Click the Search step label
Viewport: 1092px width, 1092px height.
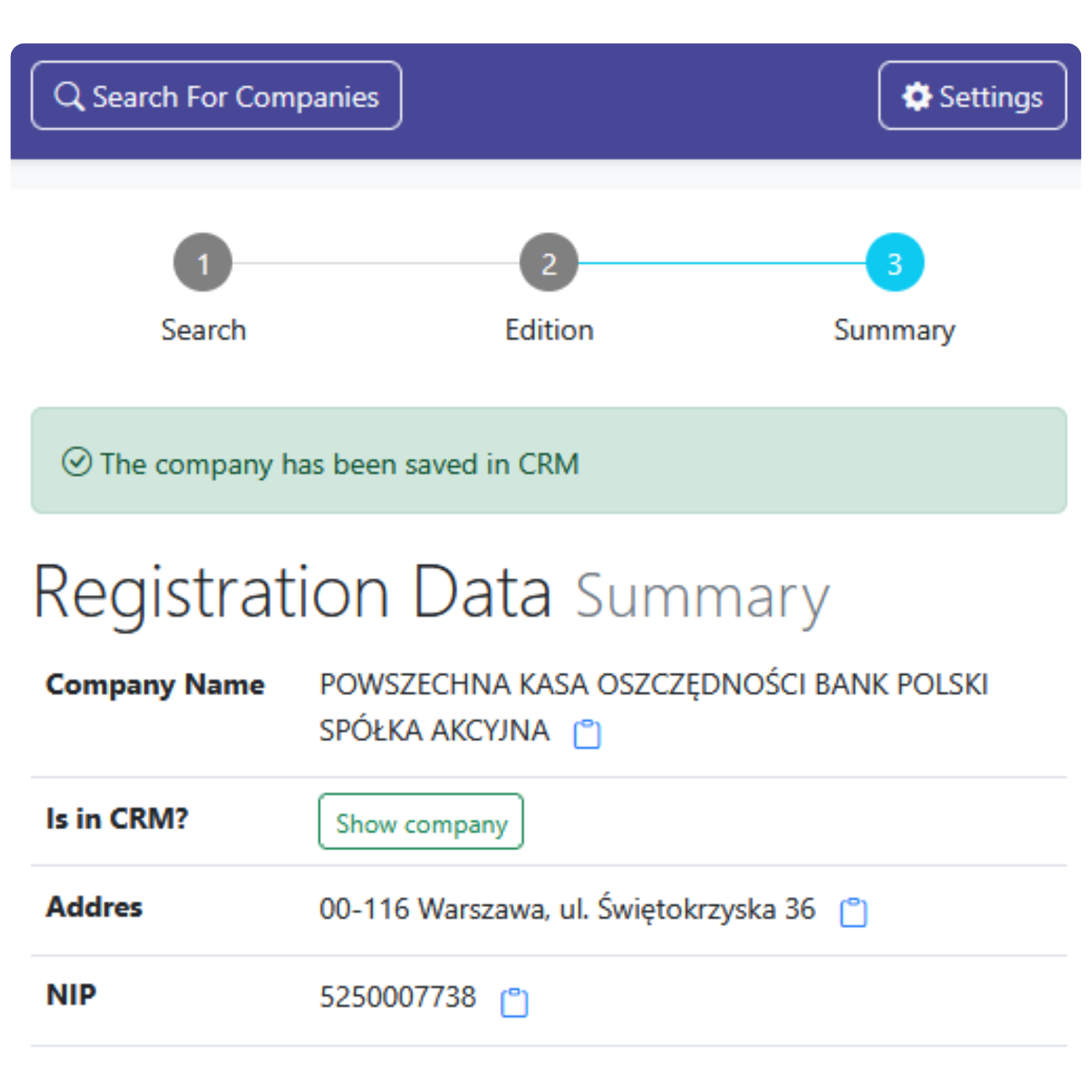(204, 331)
